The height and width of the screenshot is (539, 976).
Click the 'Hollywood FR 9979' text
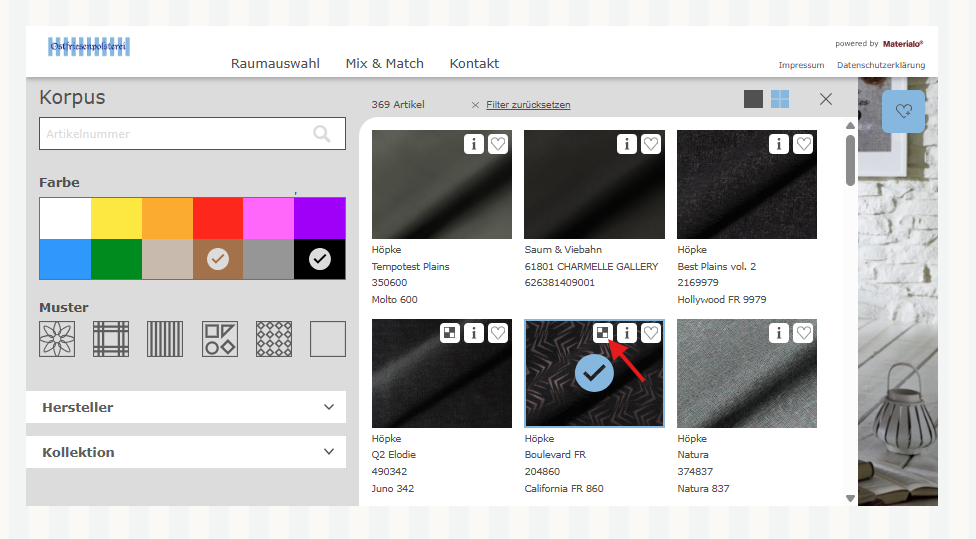click(x=721, y=299)
